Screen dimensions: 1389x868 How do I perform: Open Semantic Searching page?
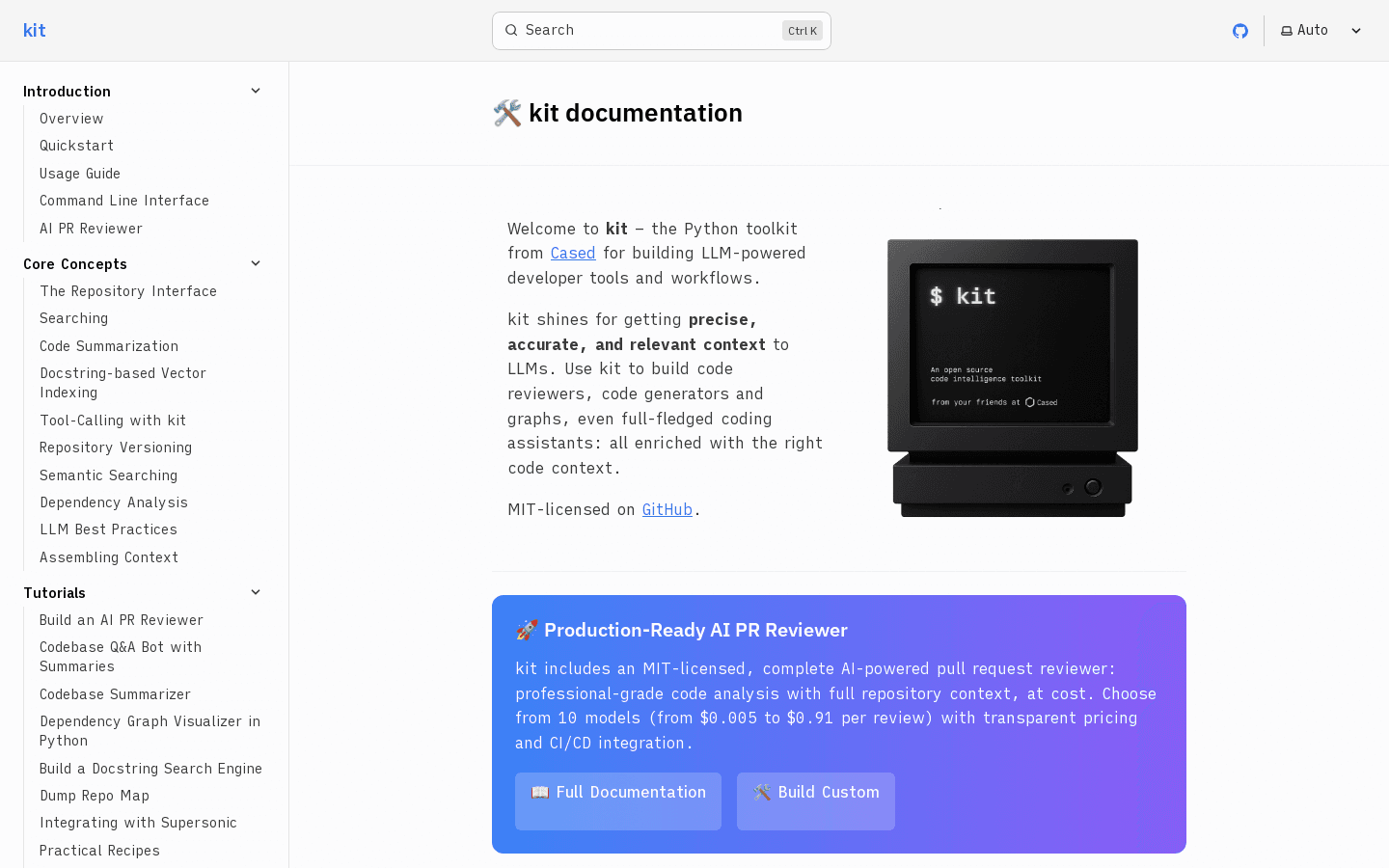click(108, 475)
